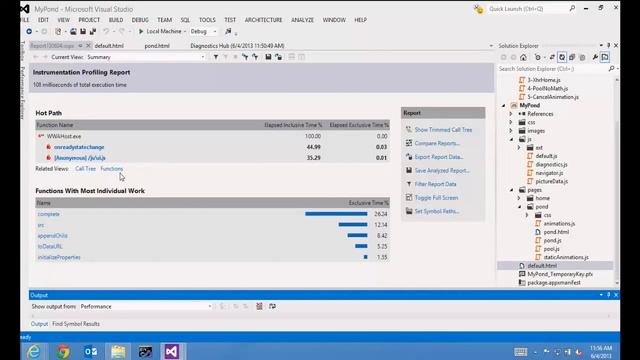Collapse the MyPond project node
640x360 pixels.
coord(504,105)
